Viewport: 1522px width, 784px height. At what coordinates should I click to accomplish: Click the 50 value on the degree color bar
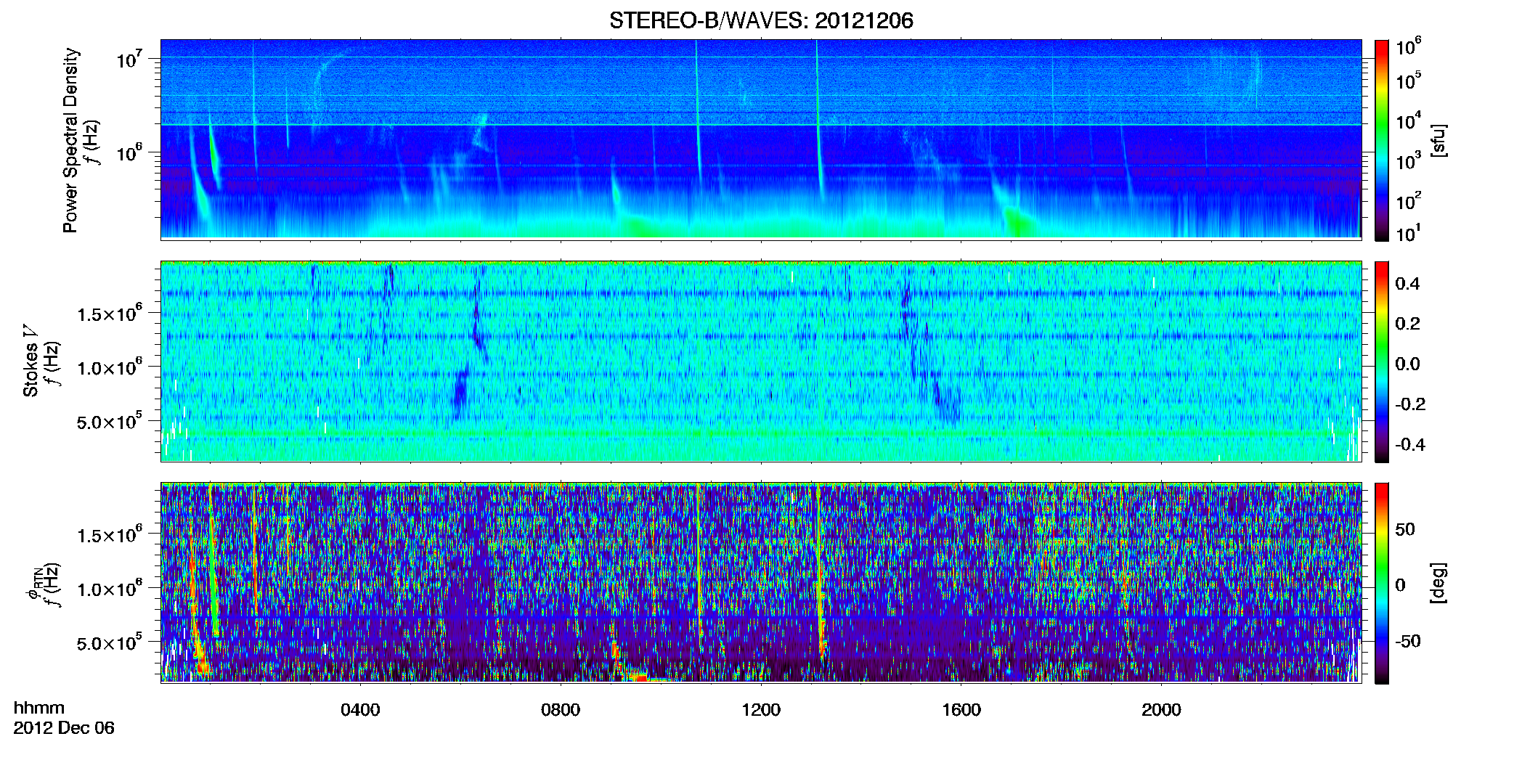click(x=1405, y=529)
